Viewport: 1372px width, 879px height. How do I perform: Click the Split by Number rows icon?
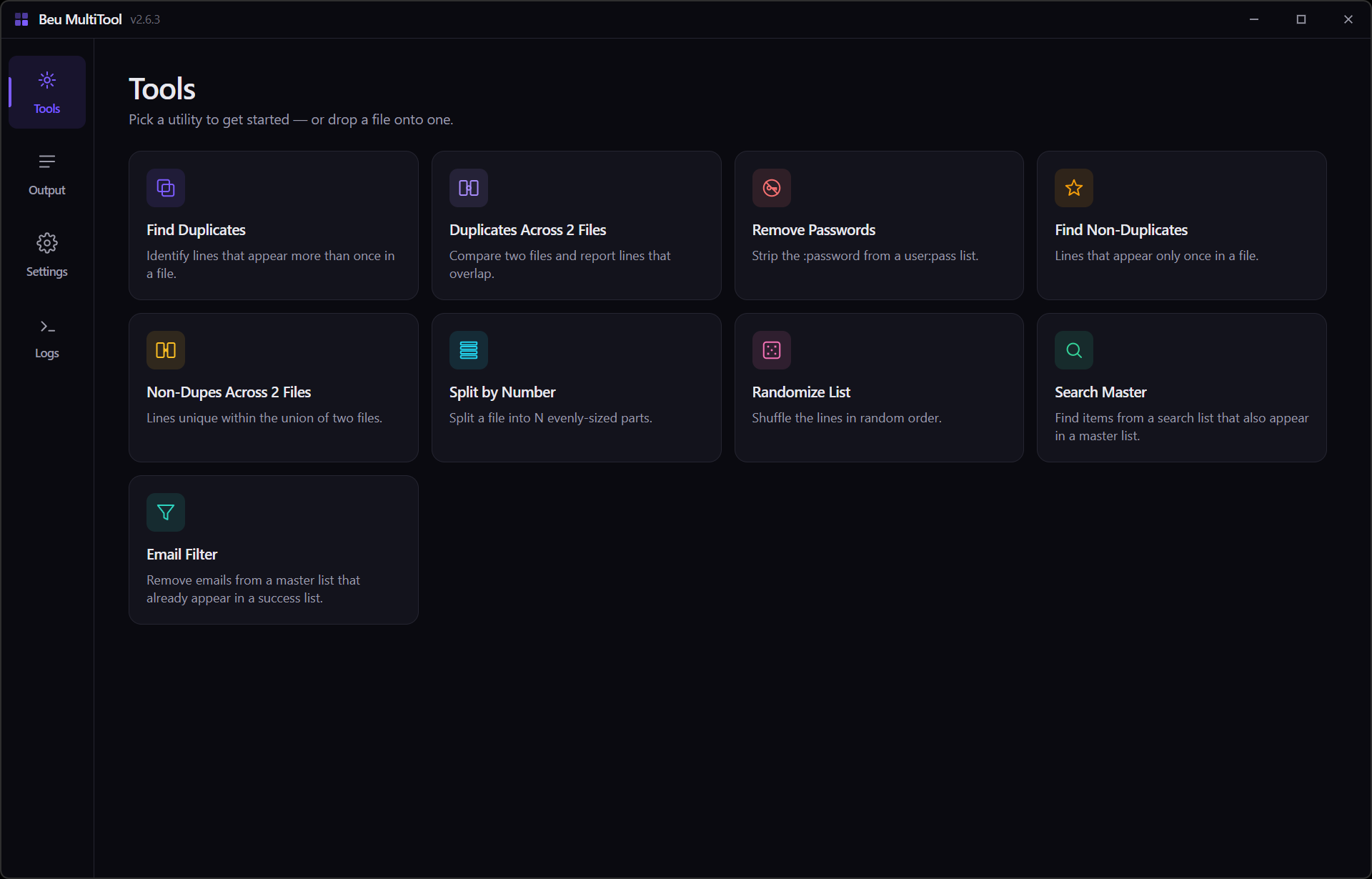coord(469,350)
